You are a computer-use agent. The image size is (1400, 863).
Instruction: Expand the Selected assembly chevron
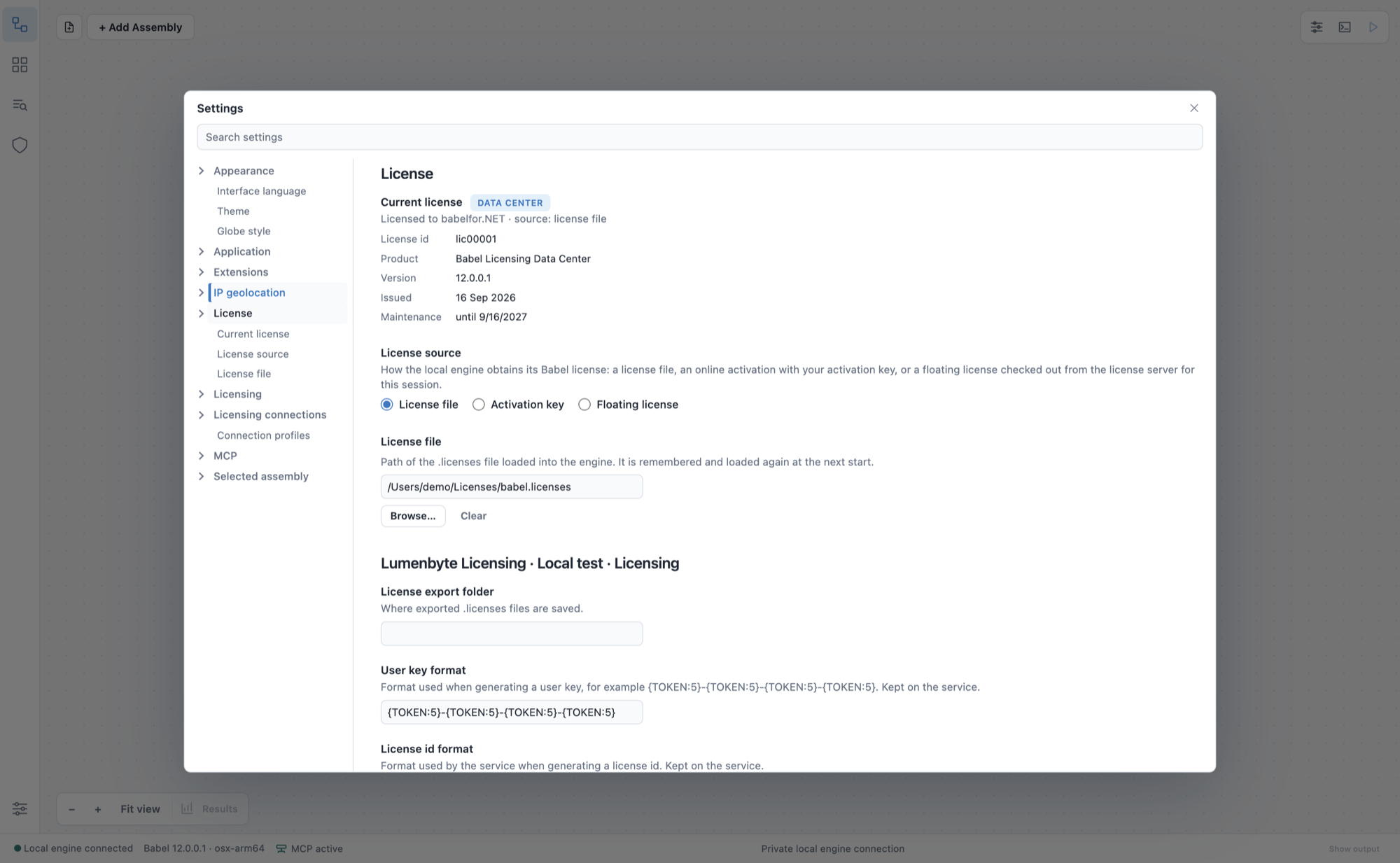202,476
